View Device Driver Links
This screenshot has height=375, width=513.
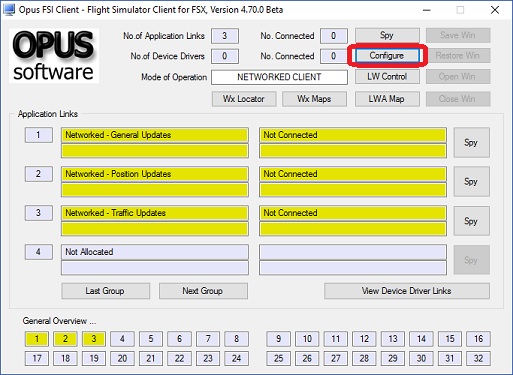407,291
